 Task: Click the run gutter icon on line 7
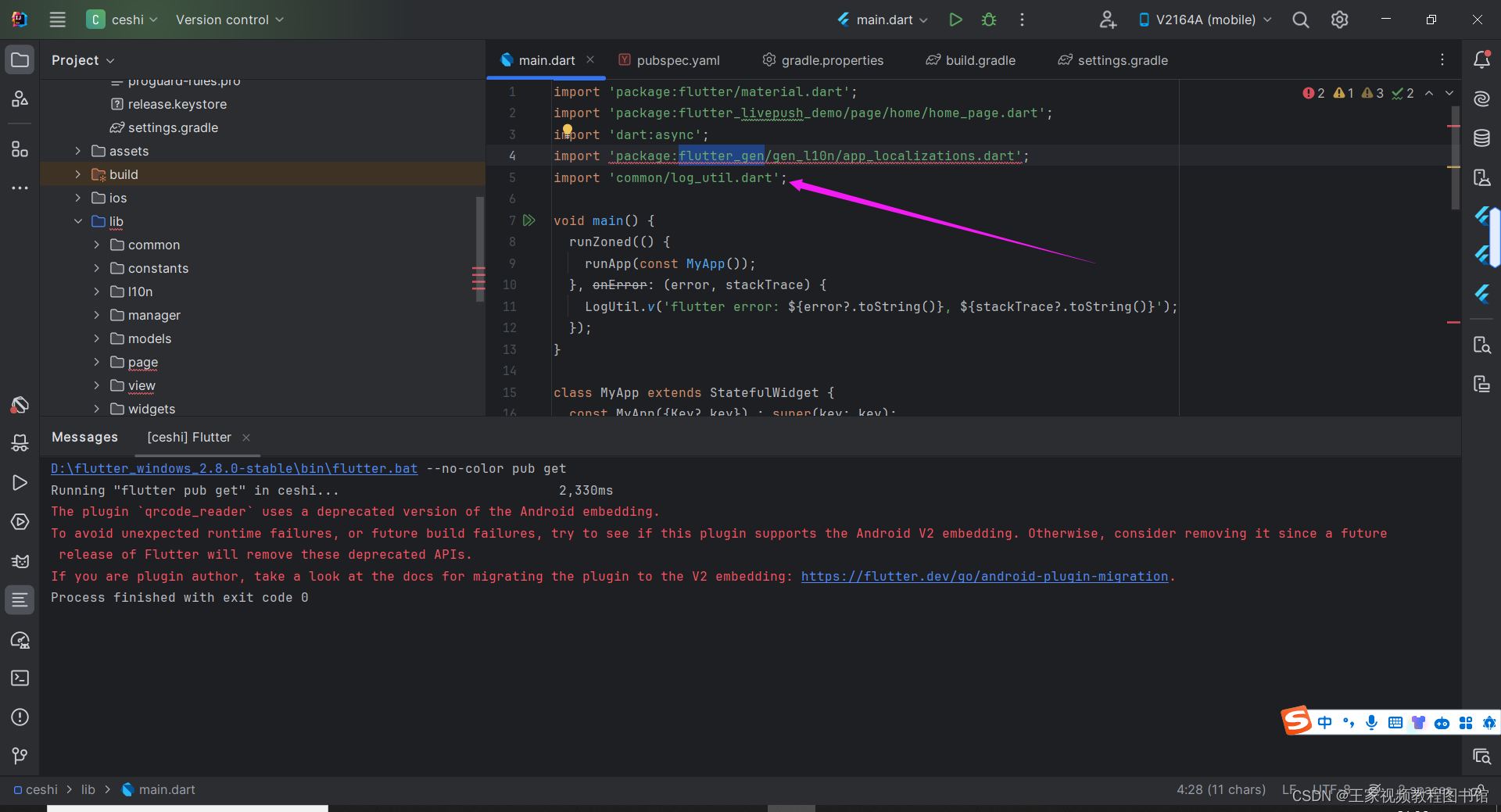[x=530, y=220]
